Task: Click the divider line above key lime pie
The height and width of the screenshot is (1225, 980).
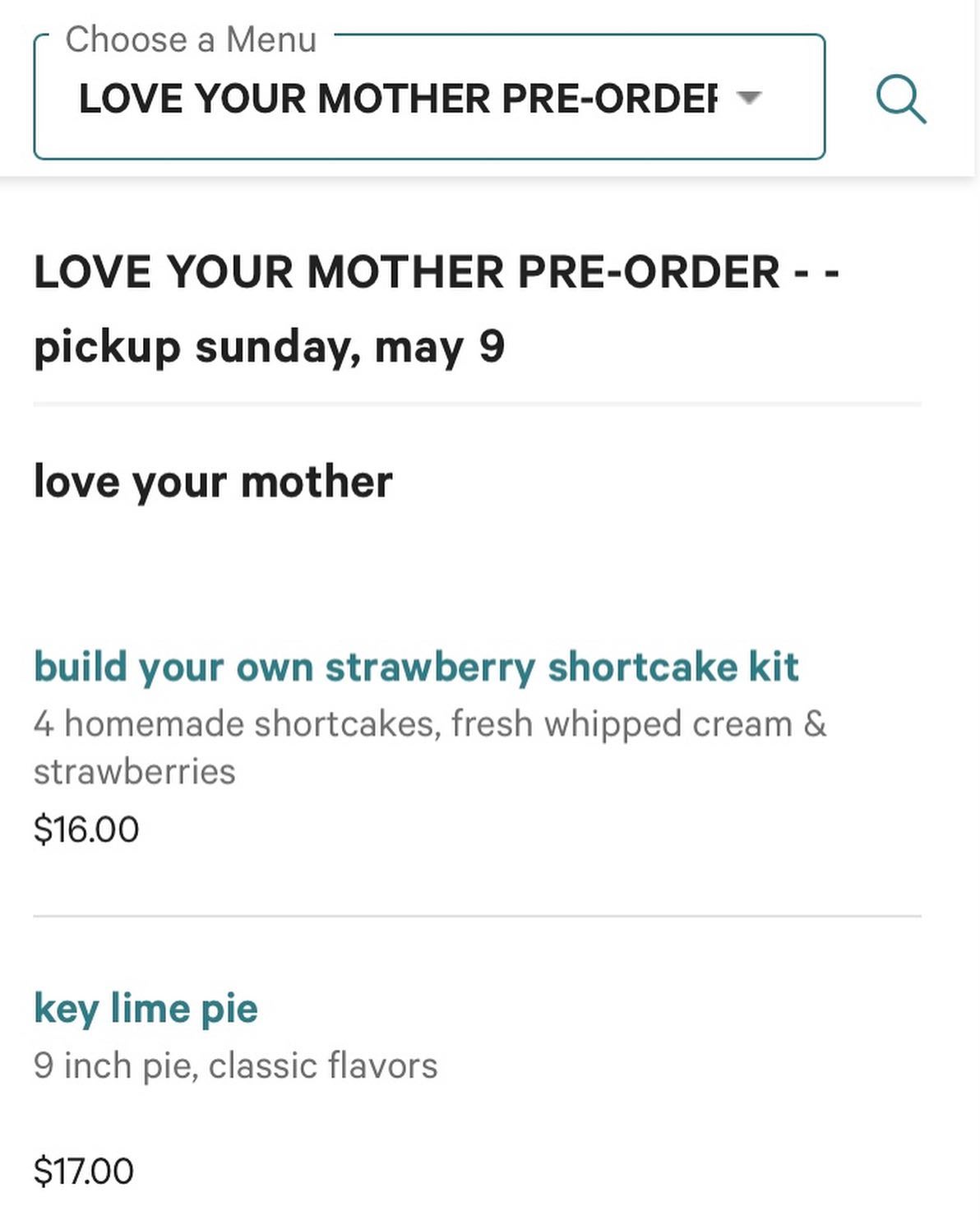Action: 477,916
